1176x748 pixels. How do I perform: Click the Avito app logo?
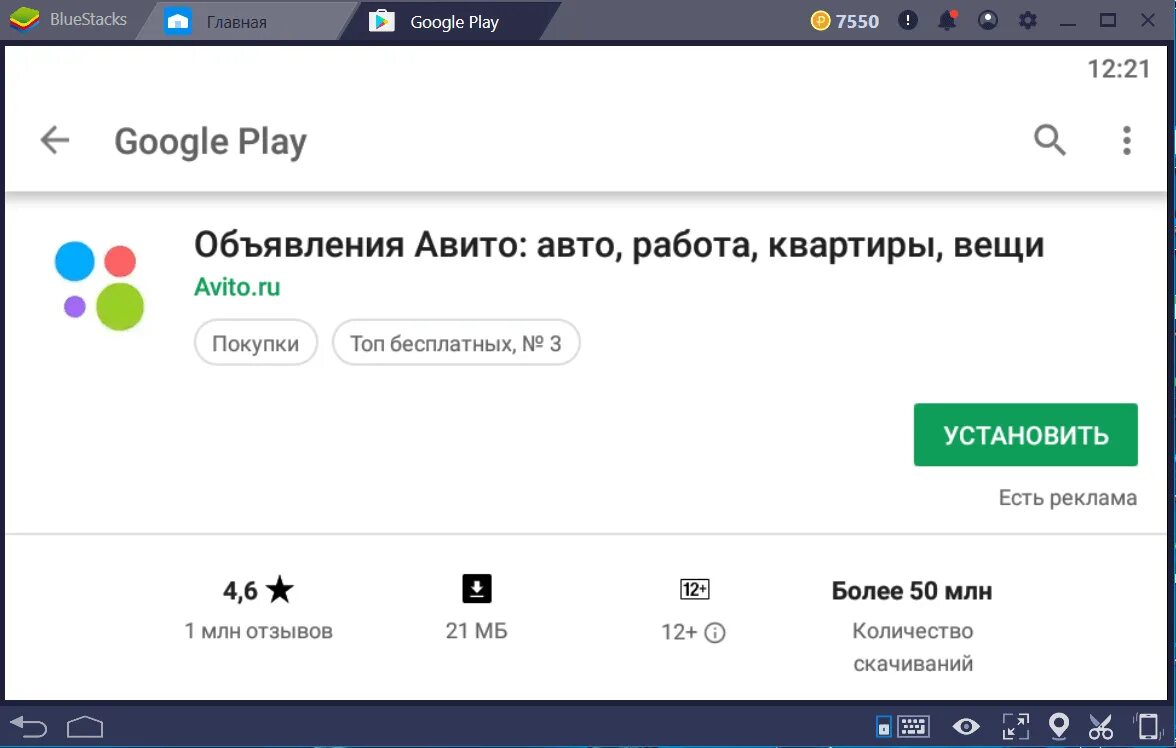tap(99, 286)
